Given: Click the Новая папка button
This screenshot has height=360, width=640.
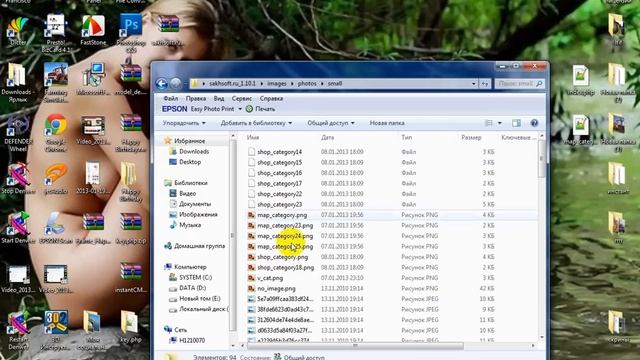Looking at the screenshot, I should tap(387, 123).
